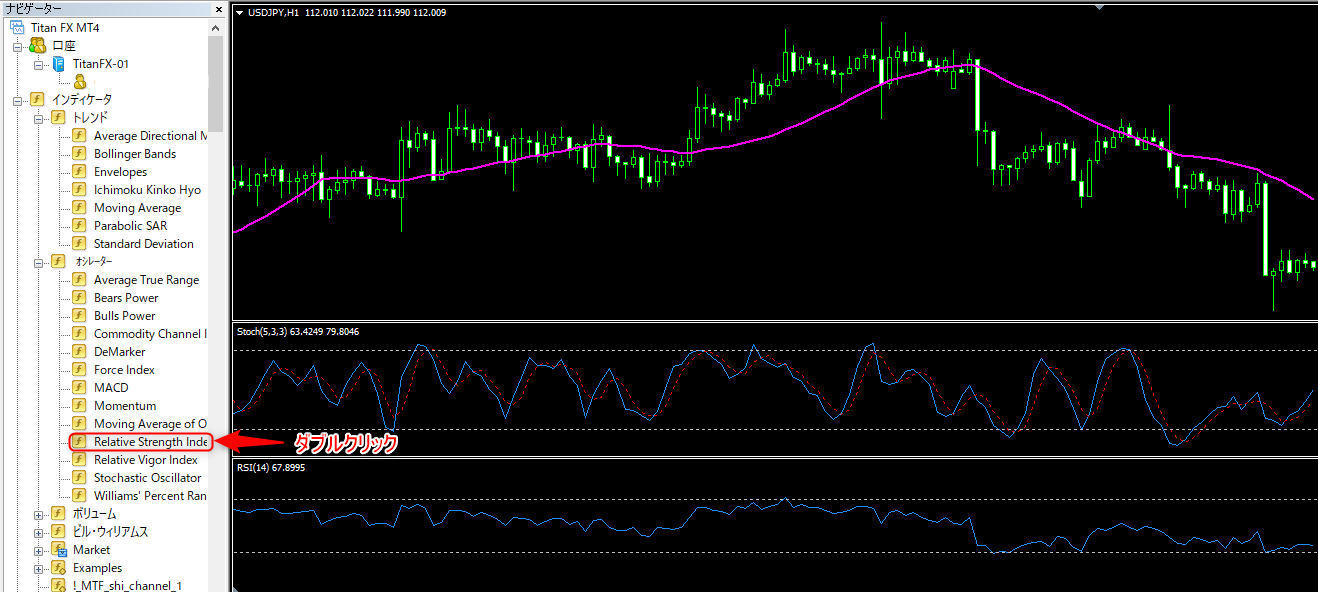Select Relative Strength Index in the navigator

150,442
